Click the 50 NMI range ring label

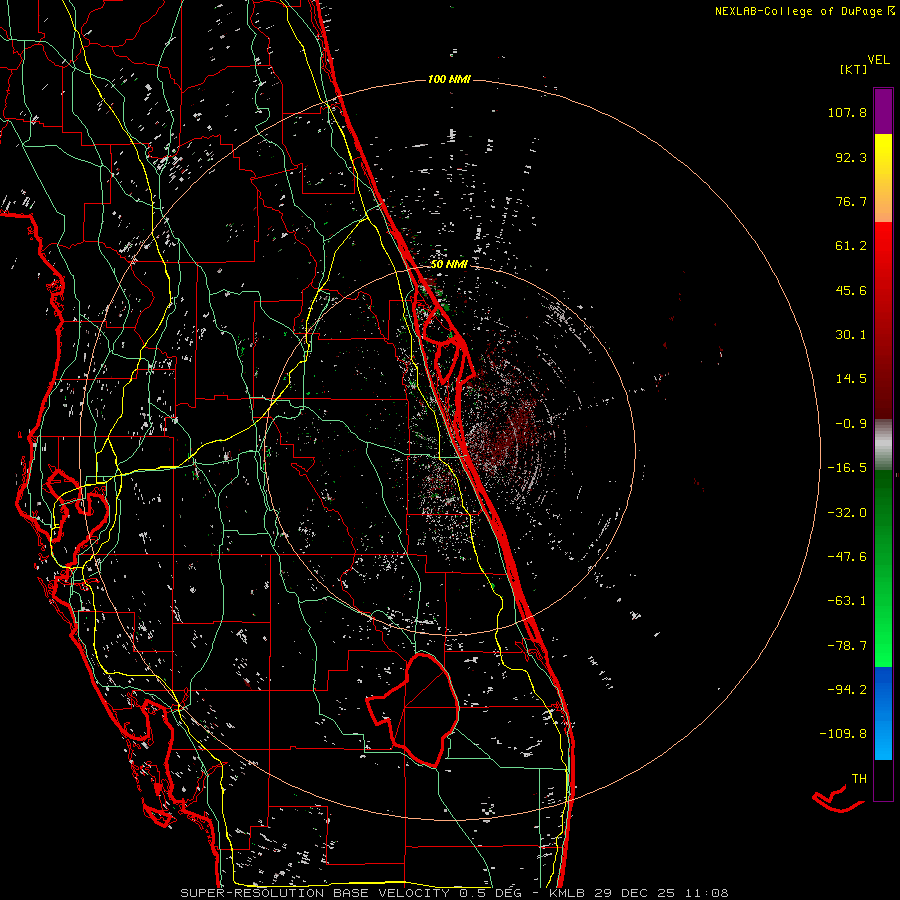pos(449,265)
